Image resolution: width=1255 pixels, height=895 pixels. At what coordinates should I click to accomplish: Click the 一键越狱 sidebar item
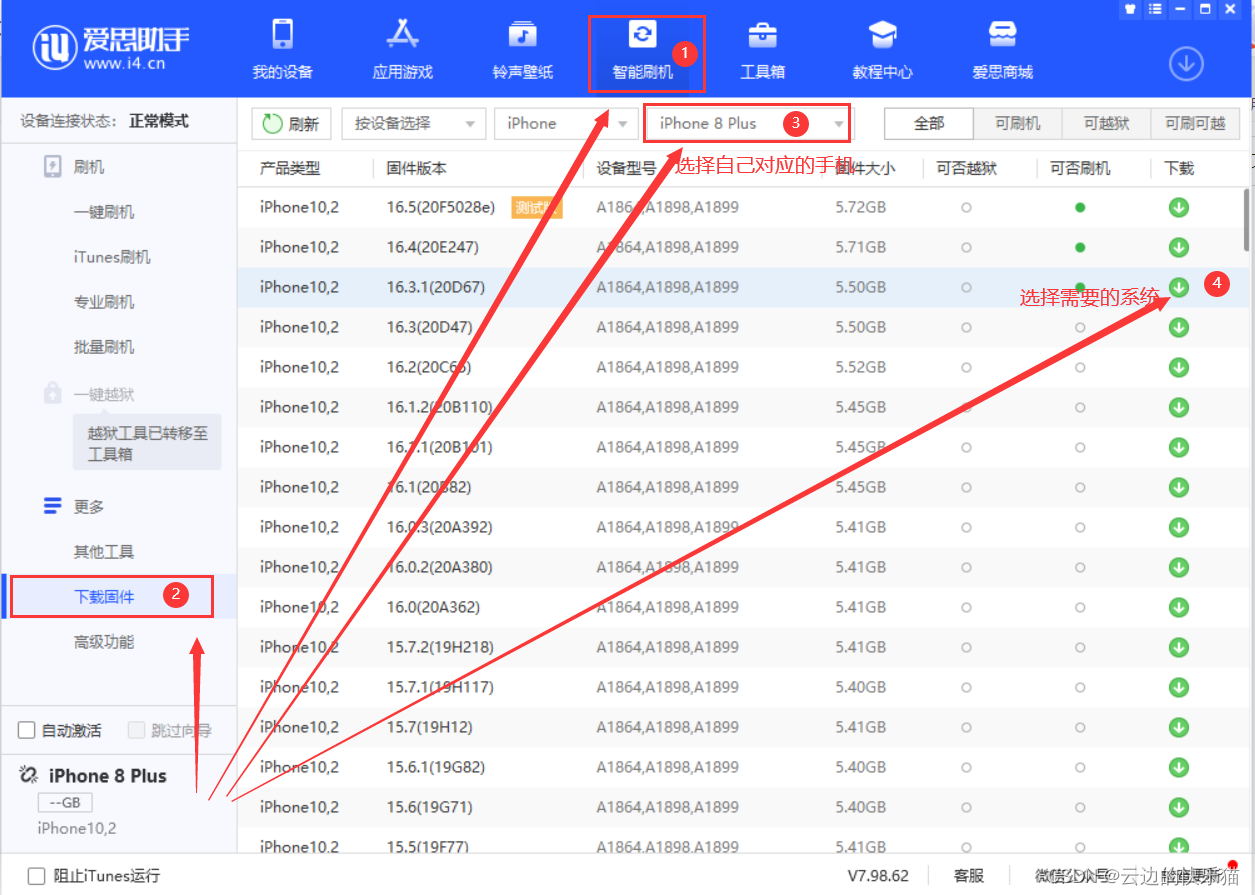[x=104, y=394]
